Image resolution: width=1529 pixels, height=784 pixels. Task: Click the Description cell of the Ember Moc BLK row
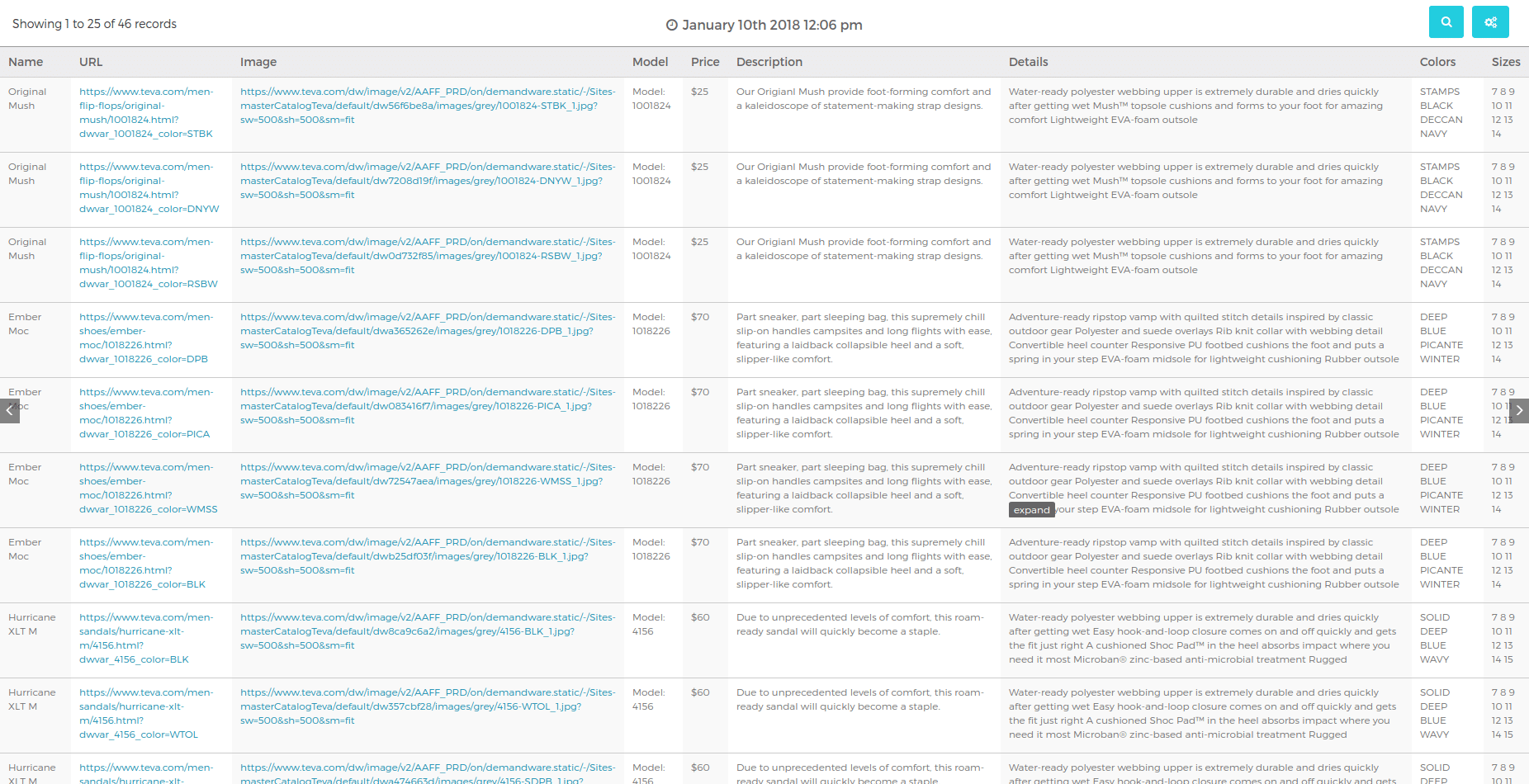pyautogui.click(x=864, y=564)
